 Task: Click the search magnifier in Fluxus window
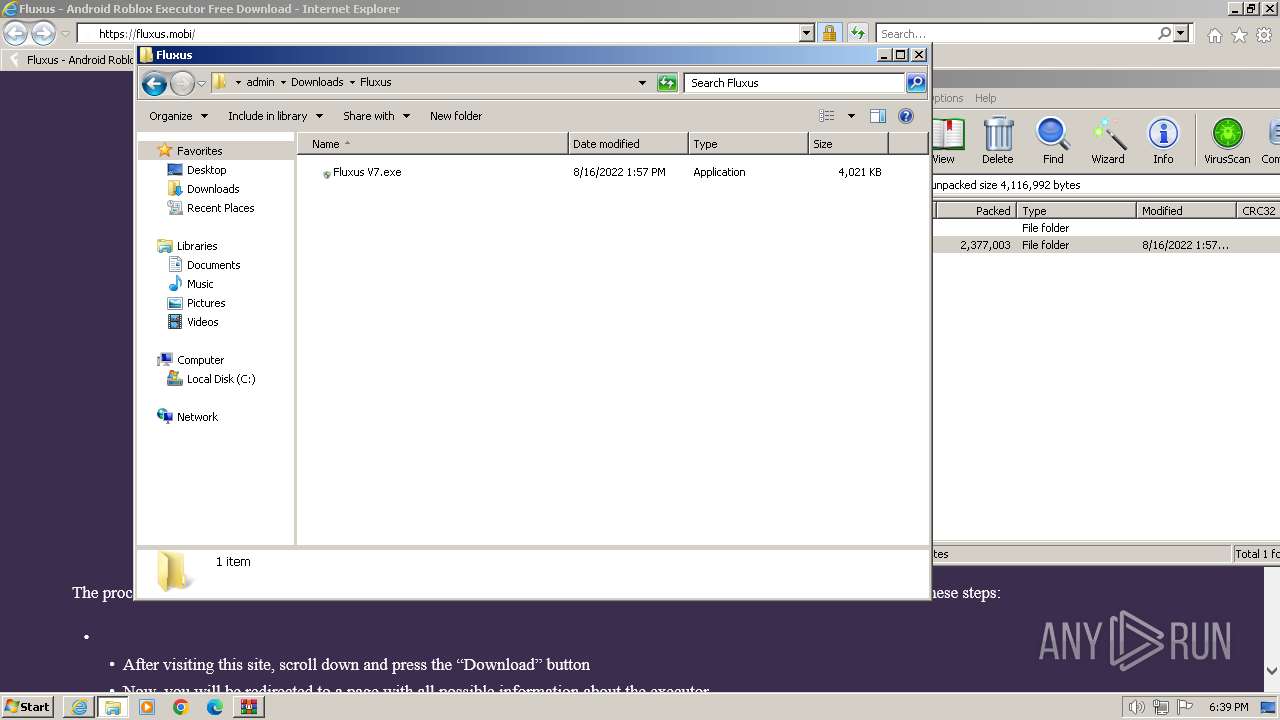click(x=915, y=83)
